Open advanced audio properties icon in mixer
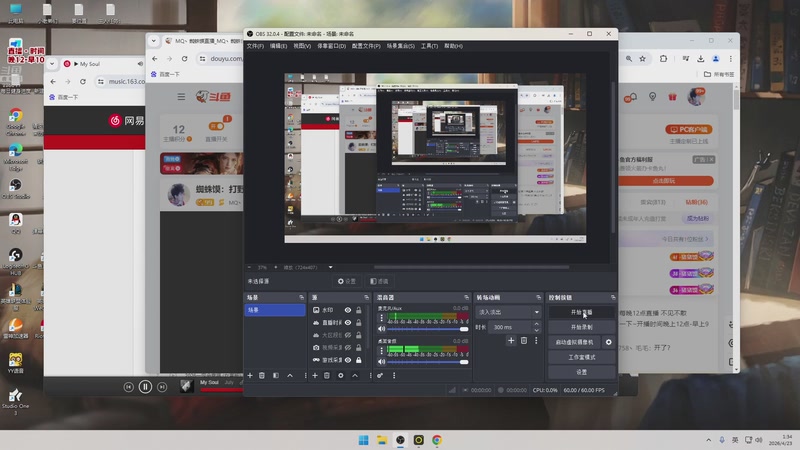Screen dimensions: 800x450 coord(380,376)
